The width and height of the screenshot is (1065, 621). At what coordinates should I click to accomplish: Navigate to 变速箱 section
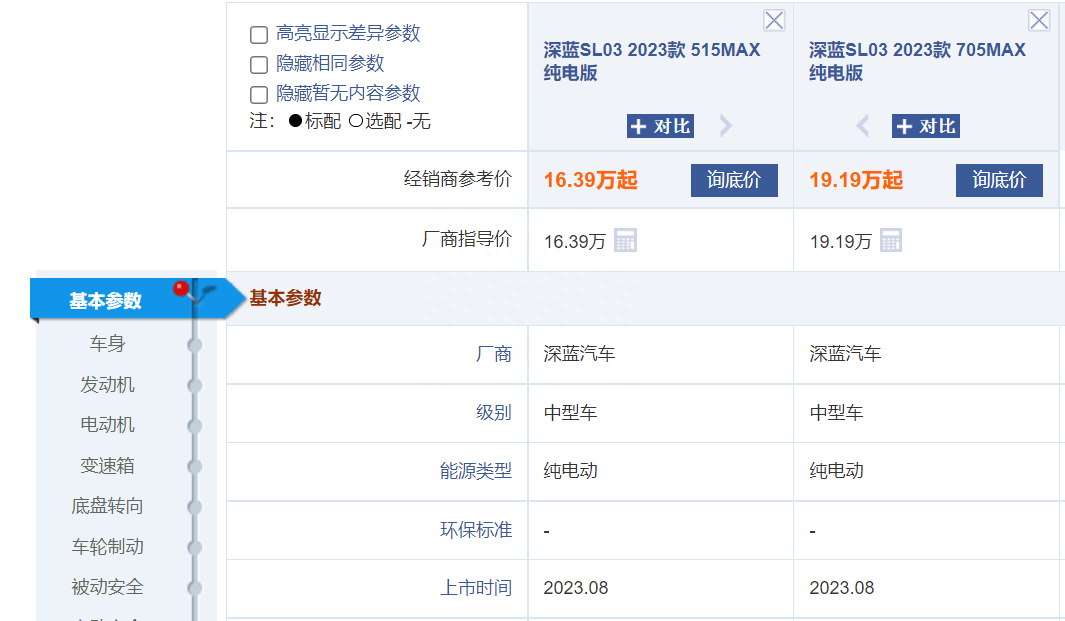[107, 466]
